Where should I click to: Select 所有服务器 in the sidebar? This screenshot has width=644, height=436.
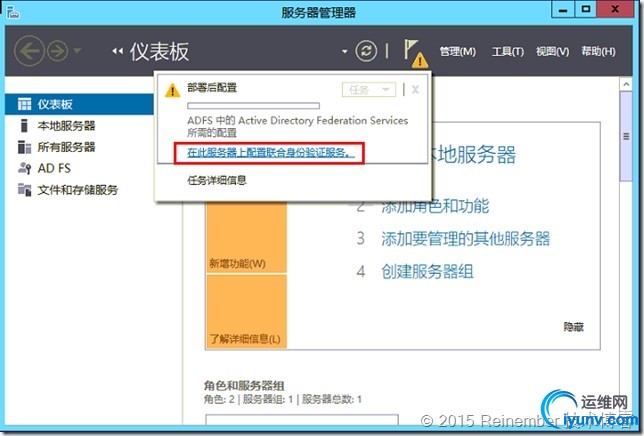66,147
